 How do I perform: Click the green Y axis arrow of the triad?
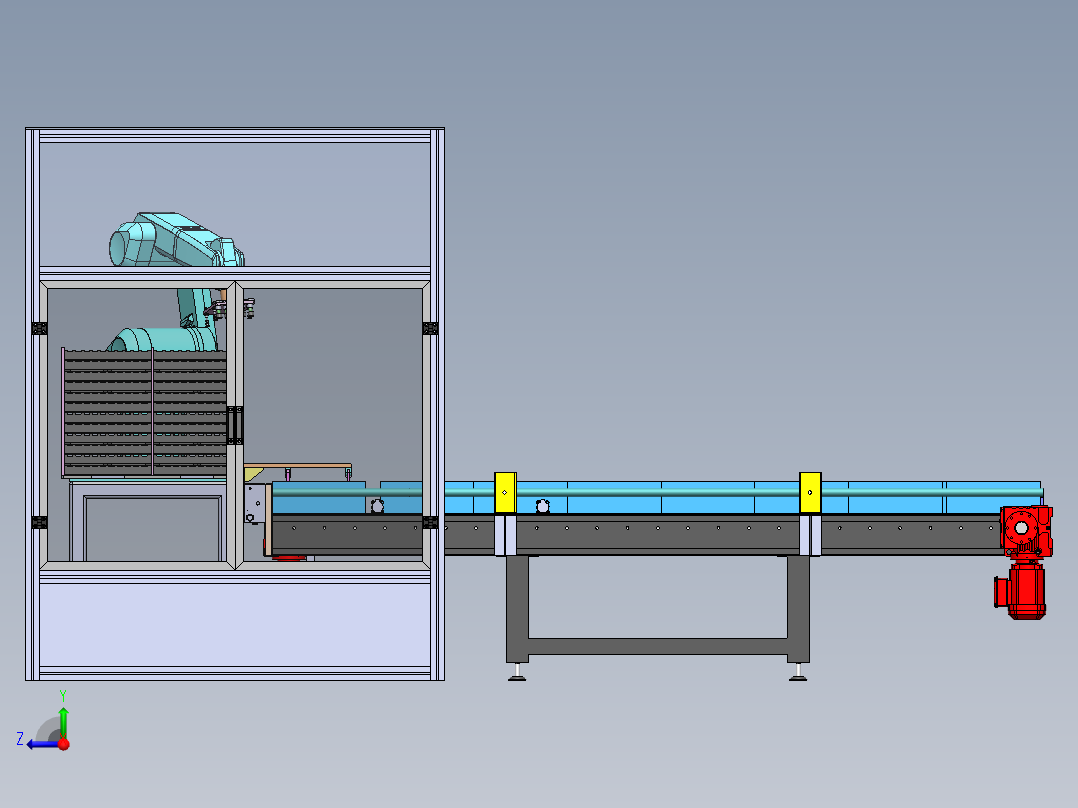pos(63,721)
